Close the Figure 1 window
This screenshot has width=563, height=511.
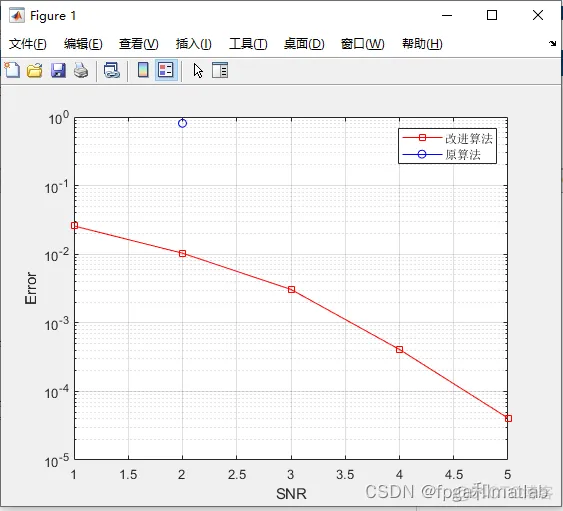point(538,15)
